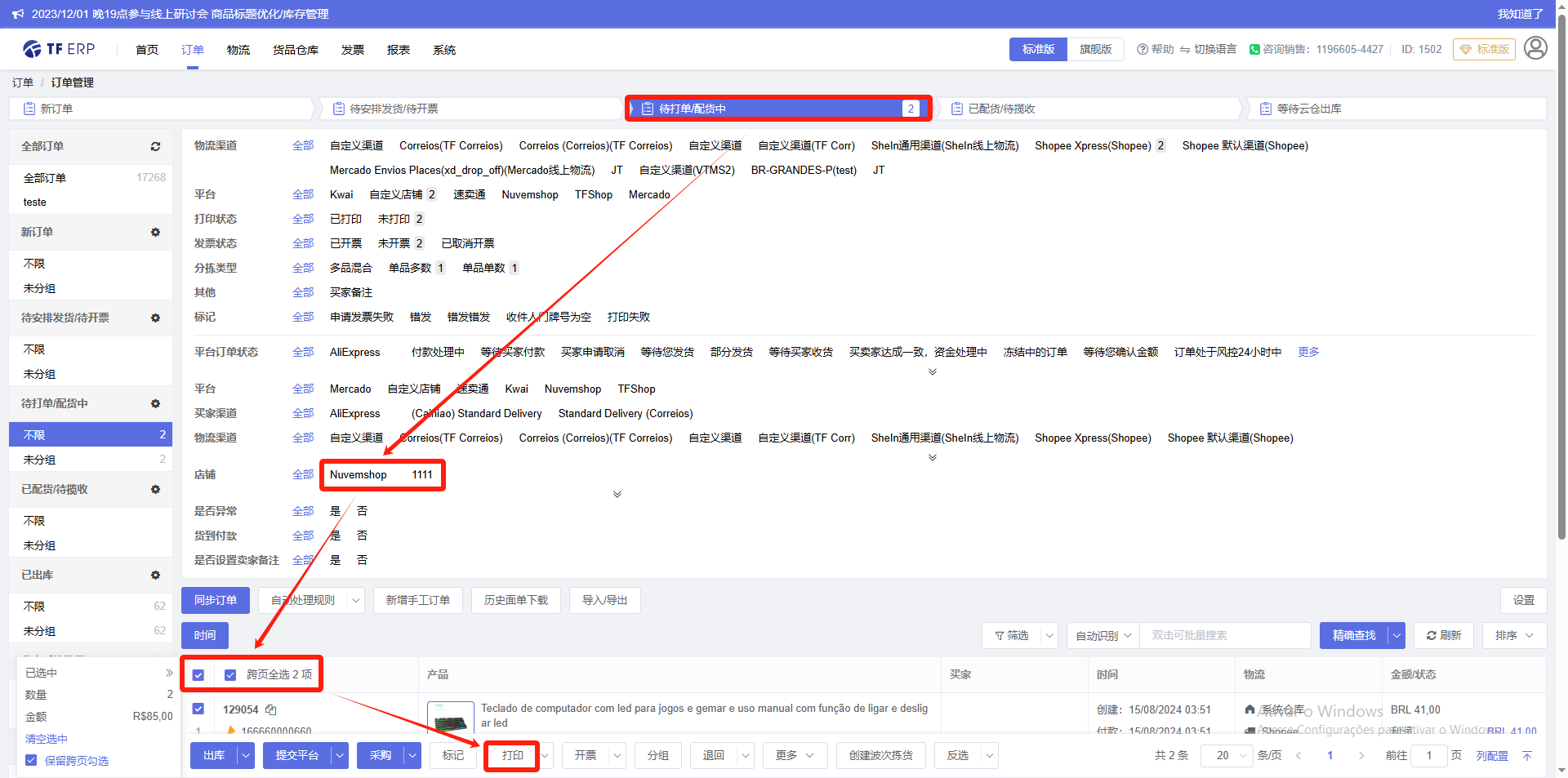The image size is (1568, 778).
Task: Click the TF ERP logo
Action: (59, 49)
